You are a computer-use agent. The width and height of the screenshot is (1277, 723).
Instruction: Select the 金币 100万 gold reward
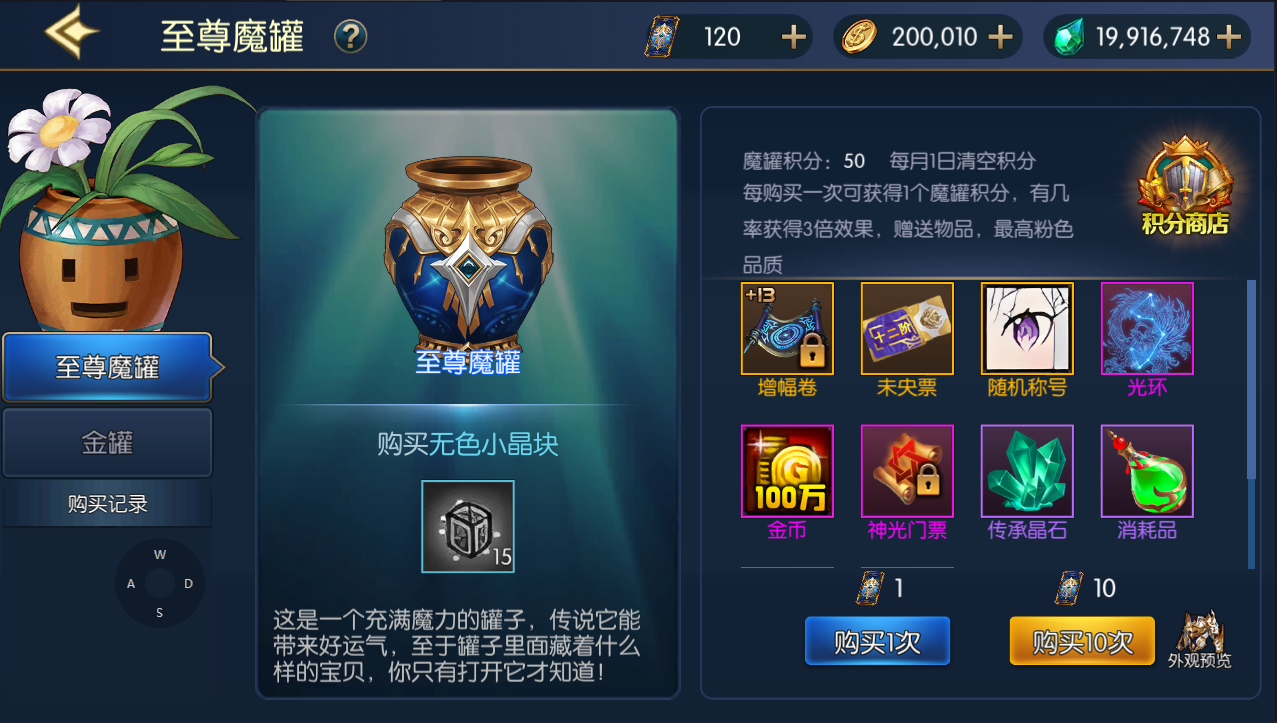pyautogui.click(x=787, y=471)
